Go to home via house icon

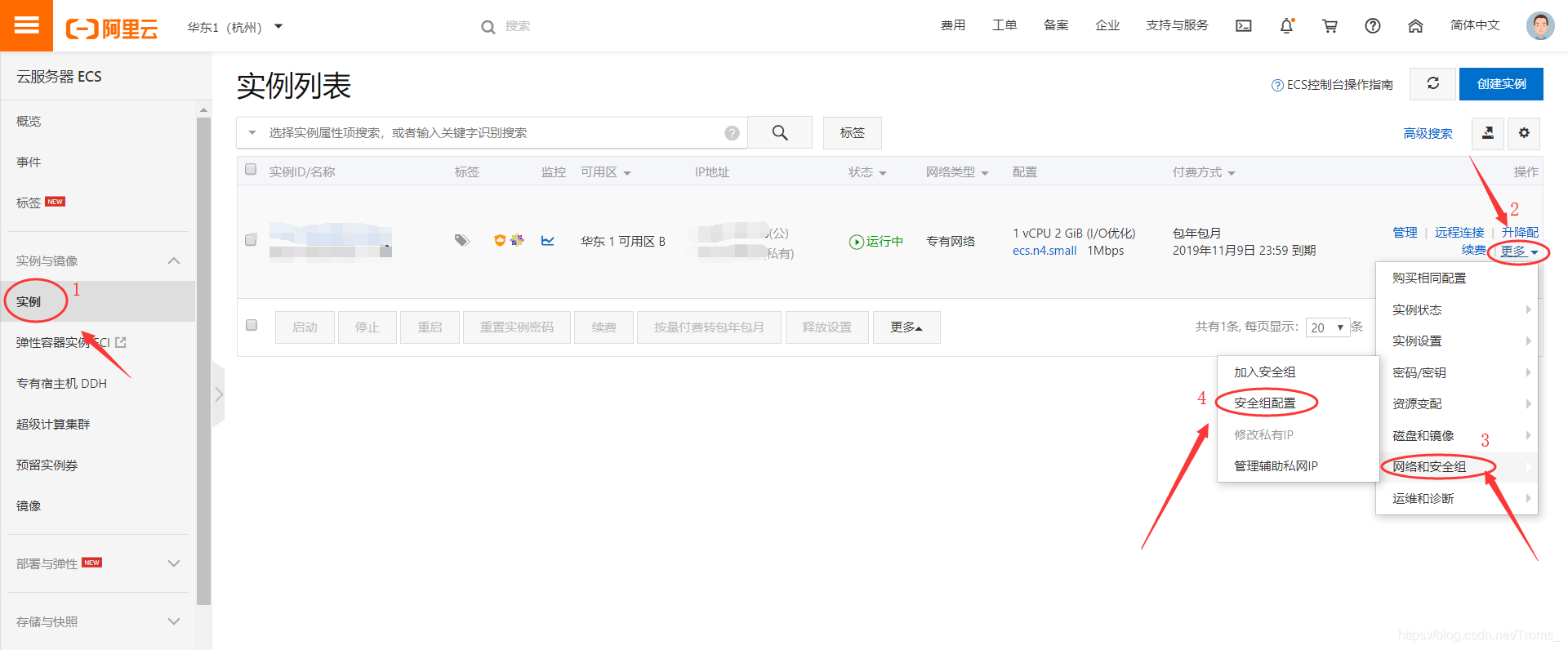point(1415,26)
